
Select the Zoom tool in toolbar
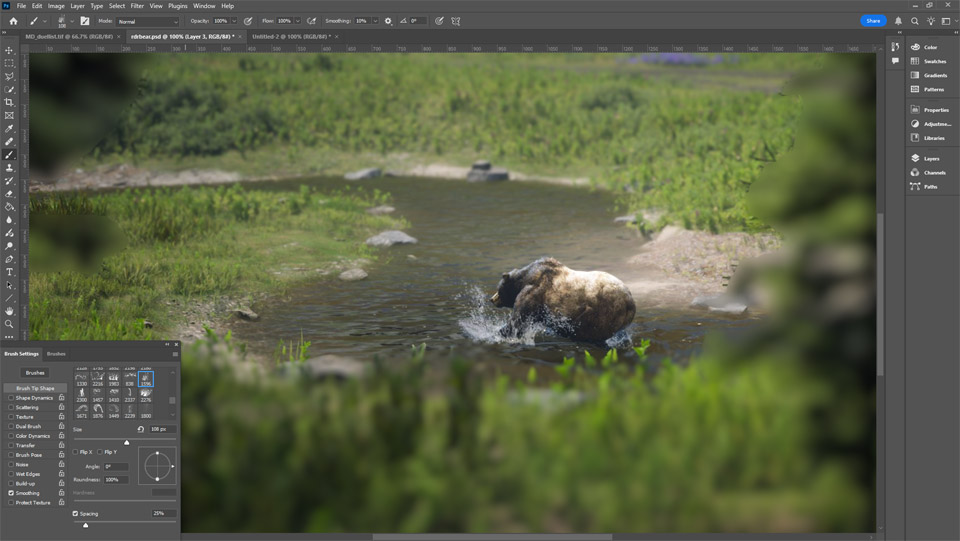coord(10,324)
